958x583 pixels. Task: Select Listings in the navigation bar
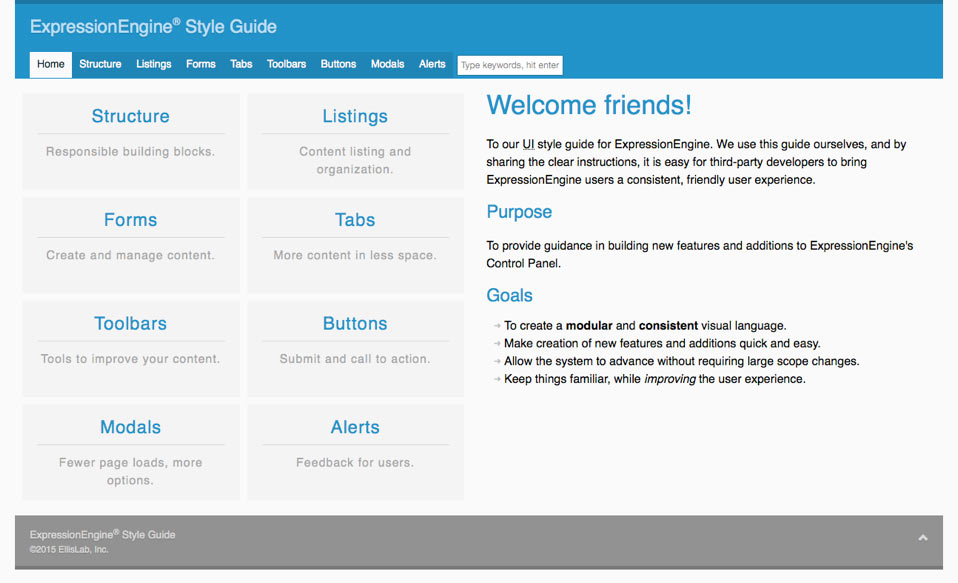[153, 64]
